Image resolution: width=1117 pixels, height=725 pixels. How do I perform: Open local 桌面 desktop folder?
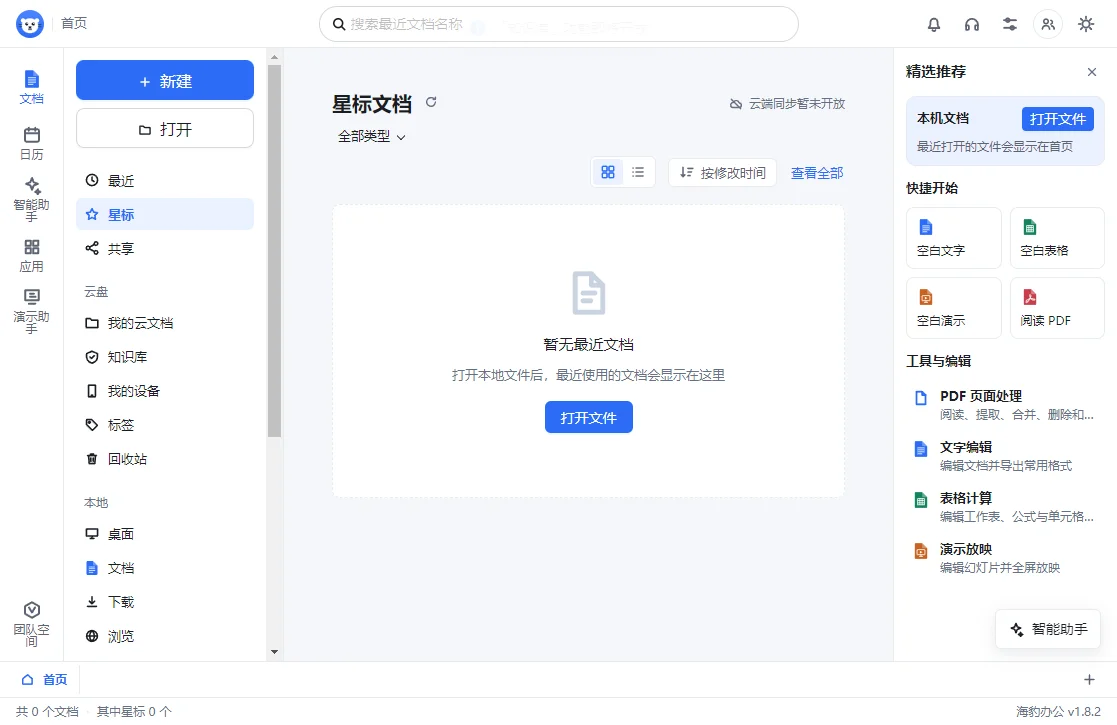tap(165, 534)
